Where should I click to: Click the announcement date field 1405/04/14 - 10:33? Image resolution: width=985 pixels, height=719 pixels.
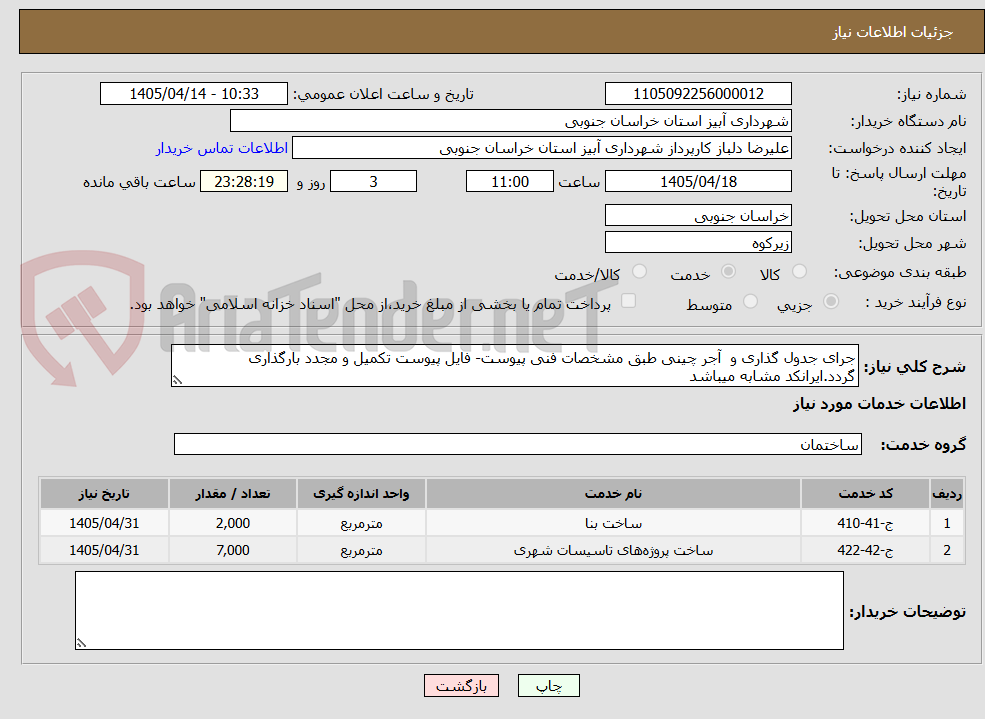point(193,94)
